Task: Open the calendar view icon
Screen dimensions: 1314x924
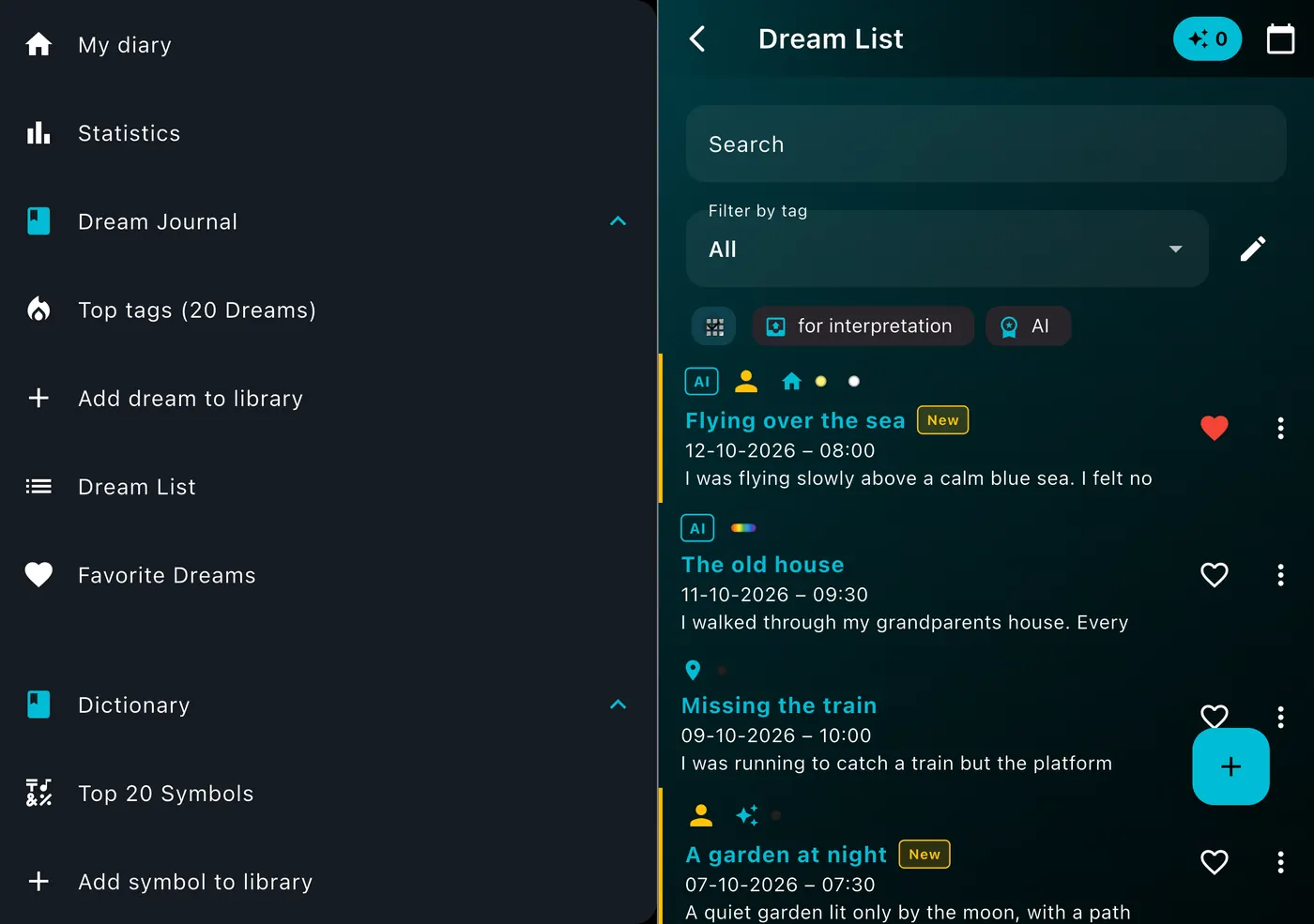Action: tap(1280, 38)
